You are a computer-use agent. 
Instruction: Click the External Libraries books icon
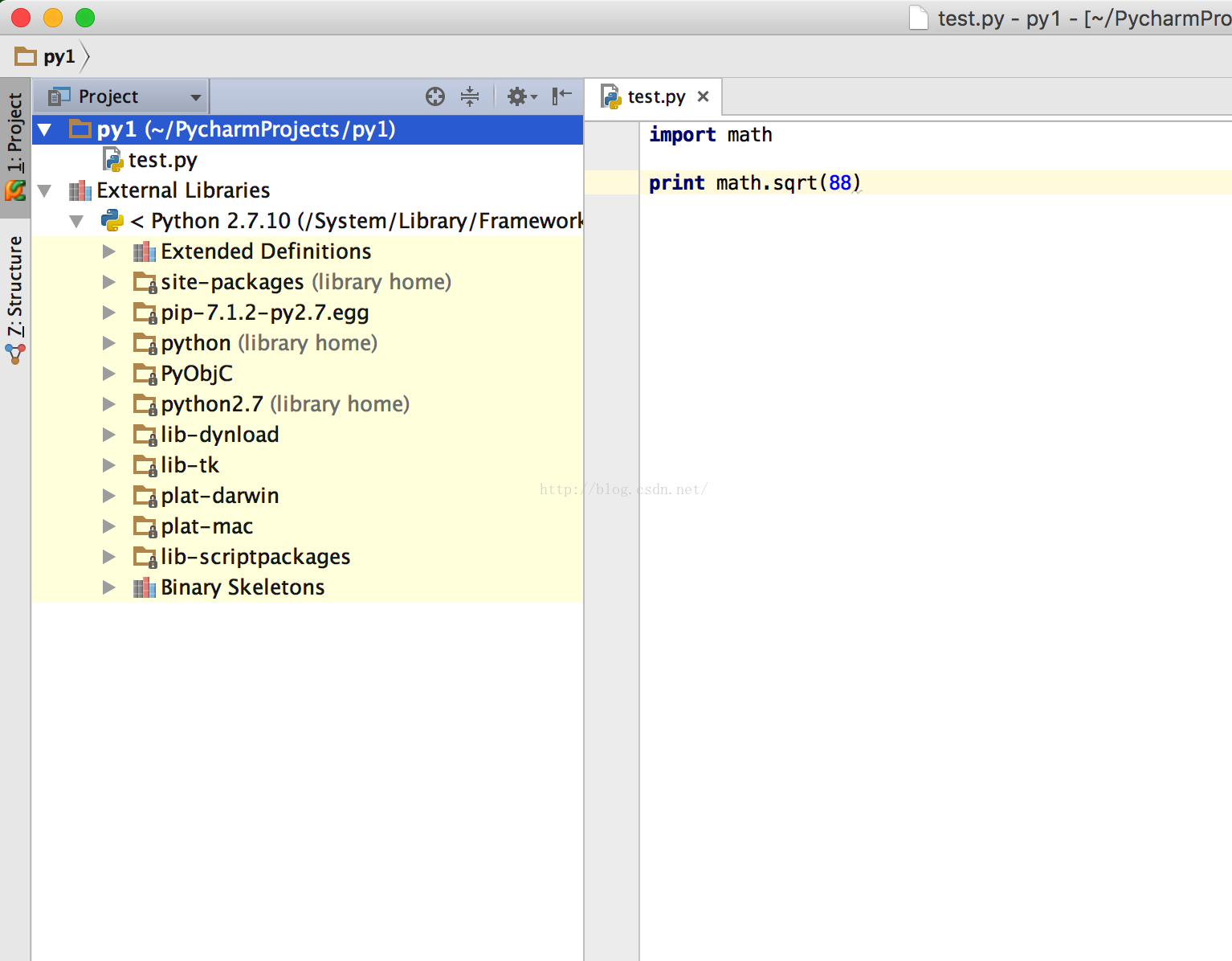pyautogui.click(x=80, y=190)
